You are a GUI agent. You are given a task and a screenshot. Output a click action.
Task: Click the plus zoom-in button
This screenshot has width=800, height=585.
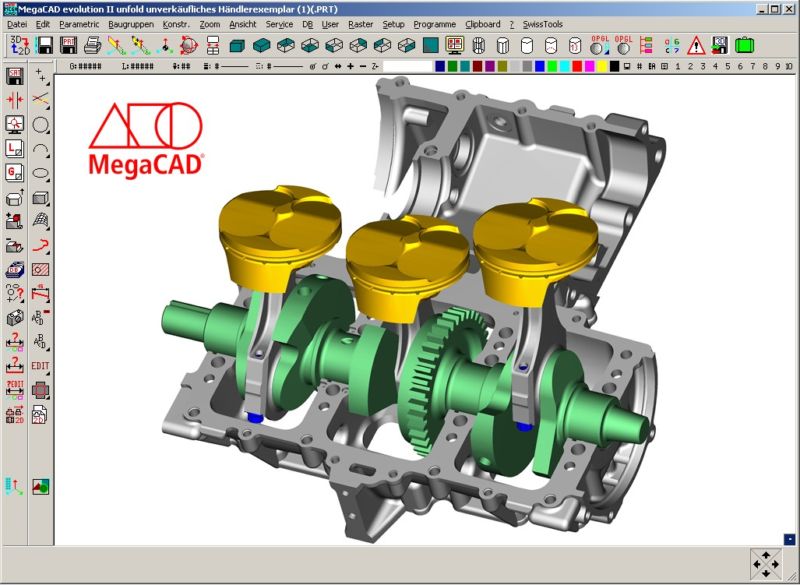coord(349,66)
